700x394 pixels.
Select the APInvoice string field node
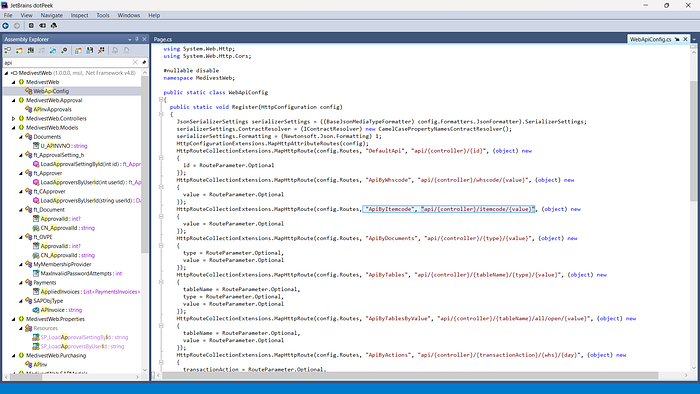click(x=61, y=310)
